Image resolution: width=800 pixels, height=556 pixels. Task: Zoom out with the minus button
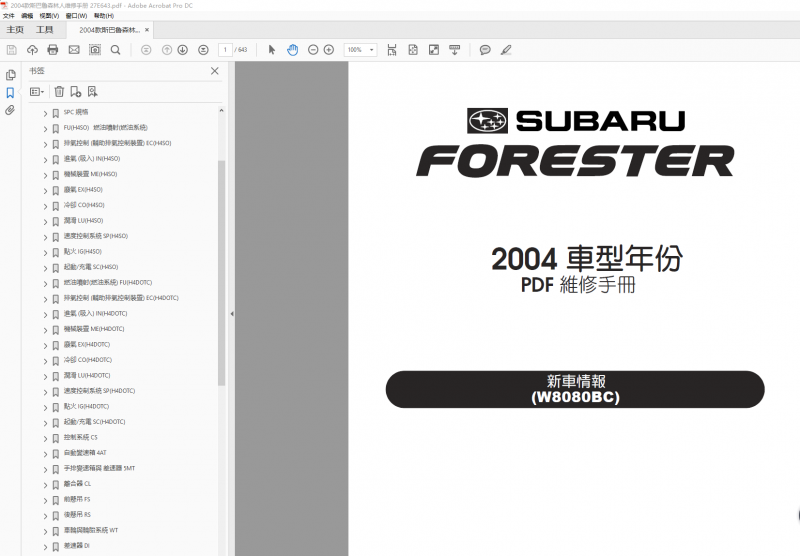click(313, 50)
